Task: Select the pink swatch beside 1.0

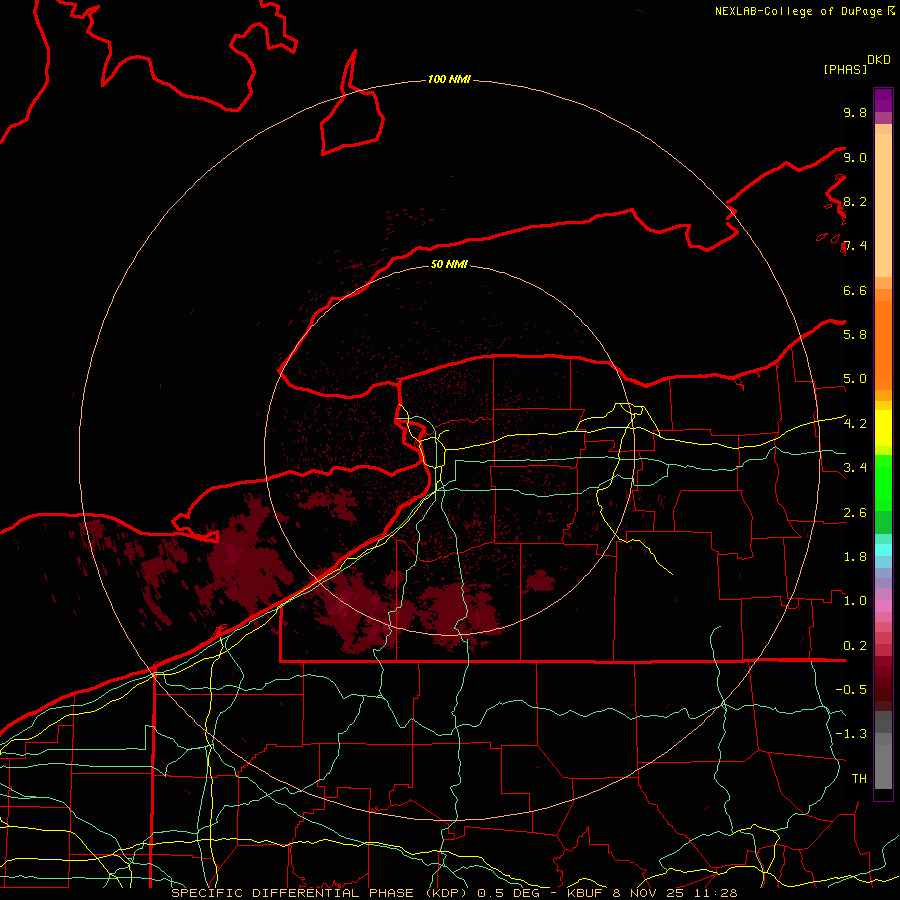Action: pyautogui.click(x=883, y=601)
